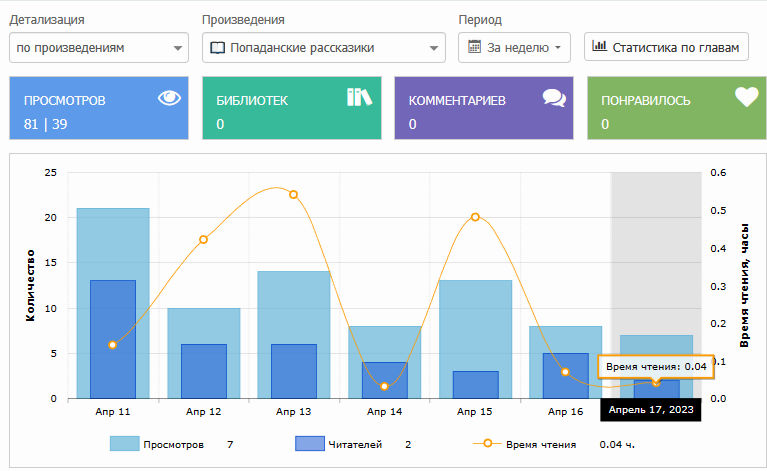Click the Апр 15 reading time data point
The width and height of the screenshot is (767, 471).
(x=475, y=217)
